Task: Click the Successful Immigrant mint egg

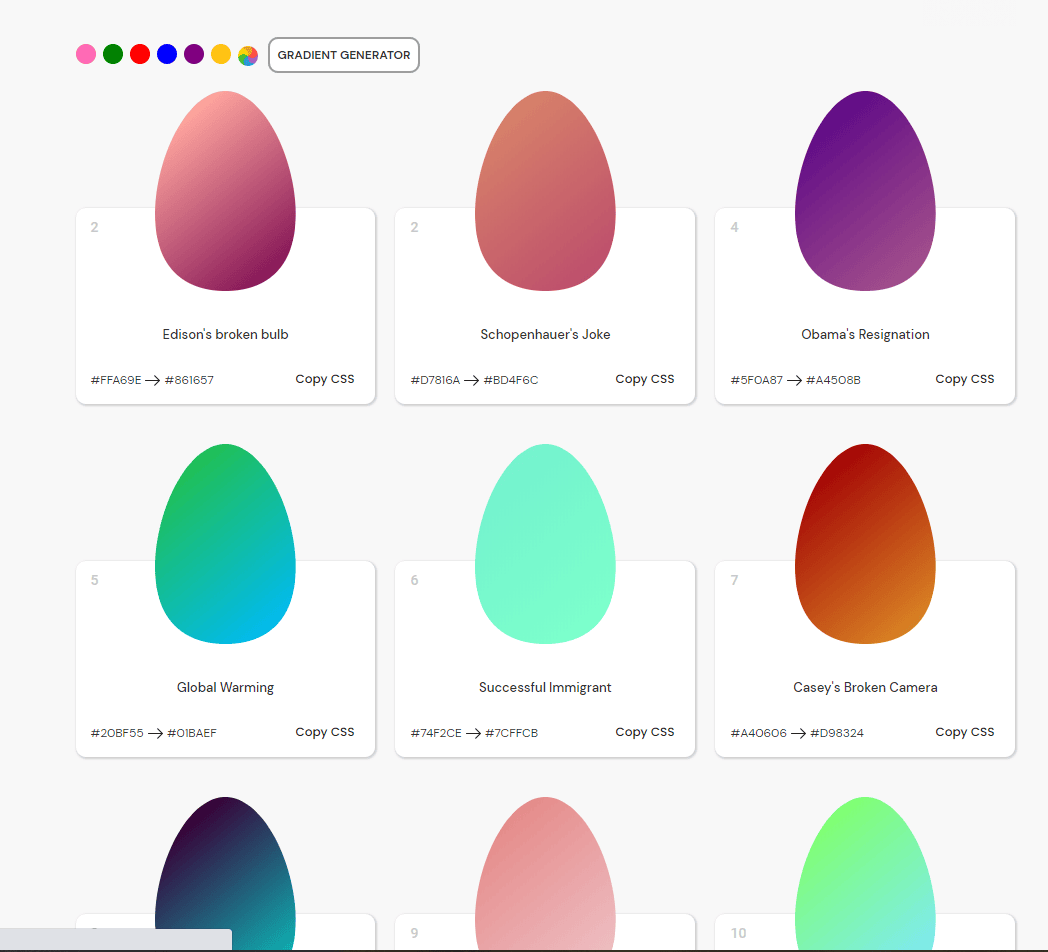Action: pyautogui.click(x=545, y=544)
